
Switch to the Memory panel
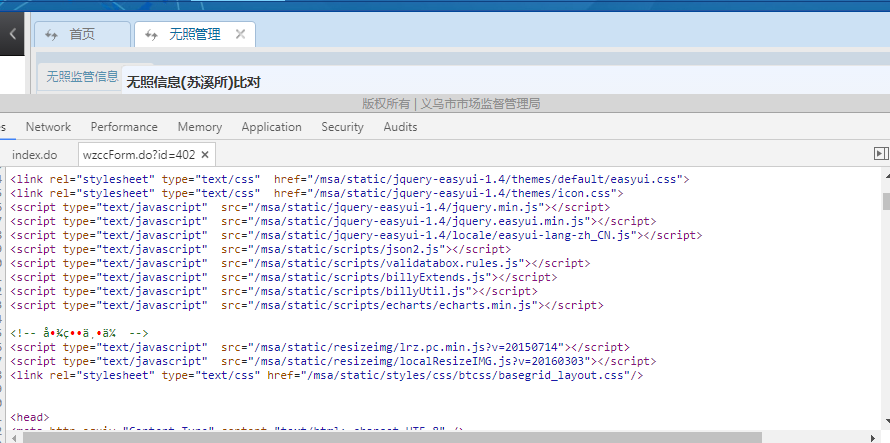point(199,127)
